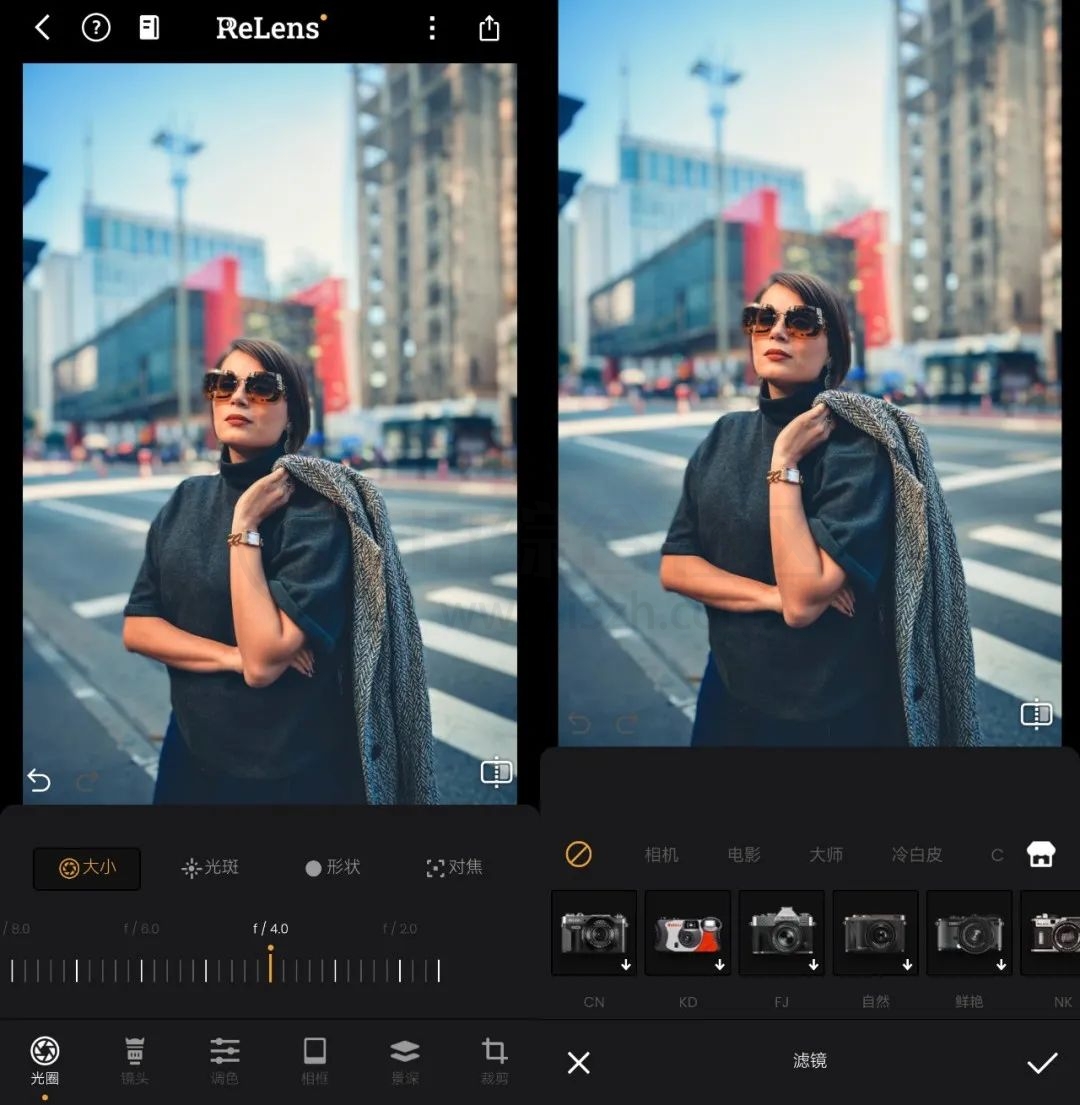This screenshot has height=1105, width=1080.
Task: Tap the share export icon
Action: pos(489,28)
